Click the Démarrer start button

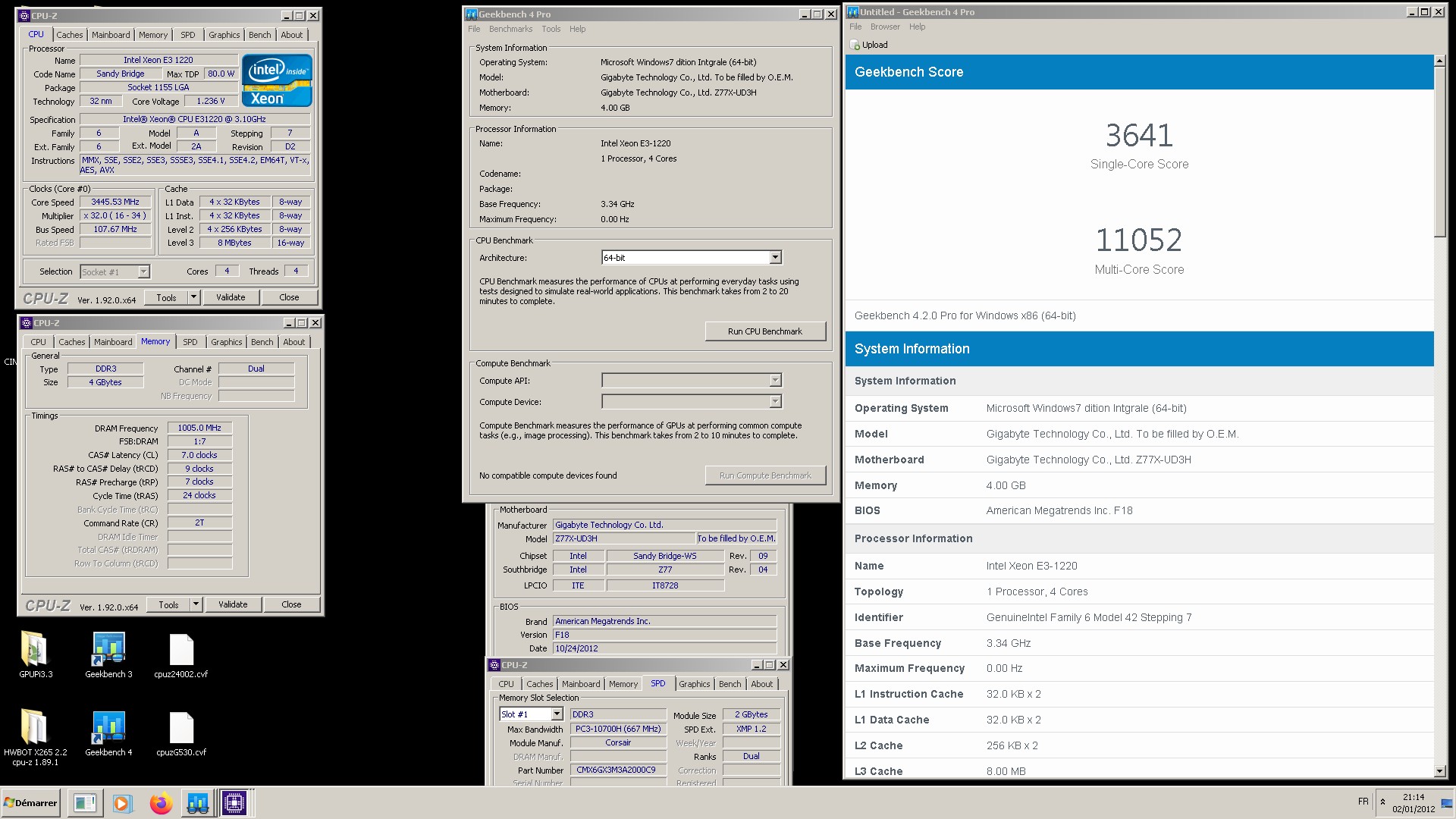[x=30, y=803]
